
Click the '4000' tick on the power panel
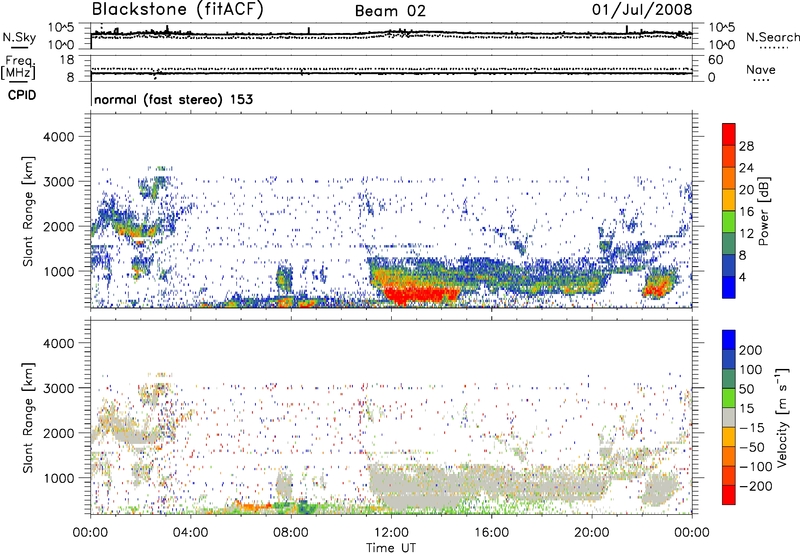pyautogui.click(x=58, y=137)
